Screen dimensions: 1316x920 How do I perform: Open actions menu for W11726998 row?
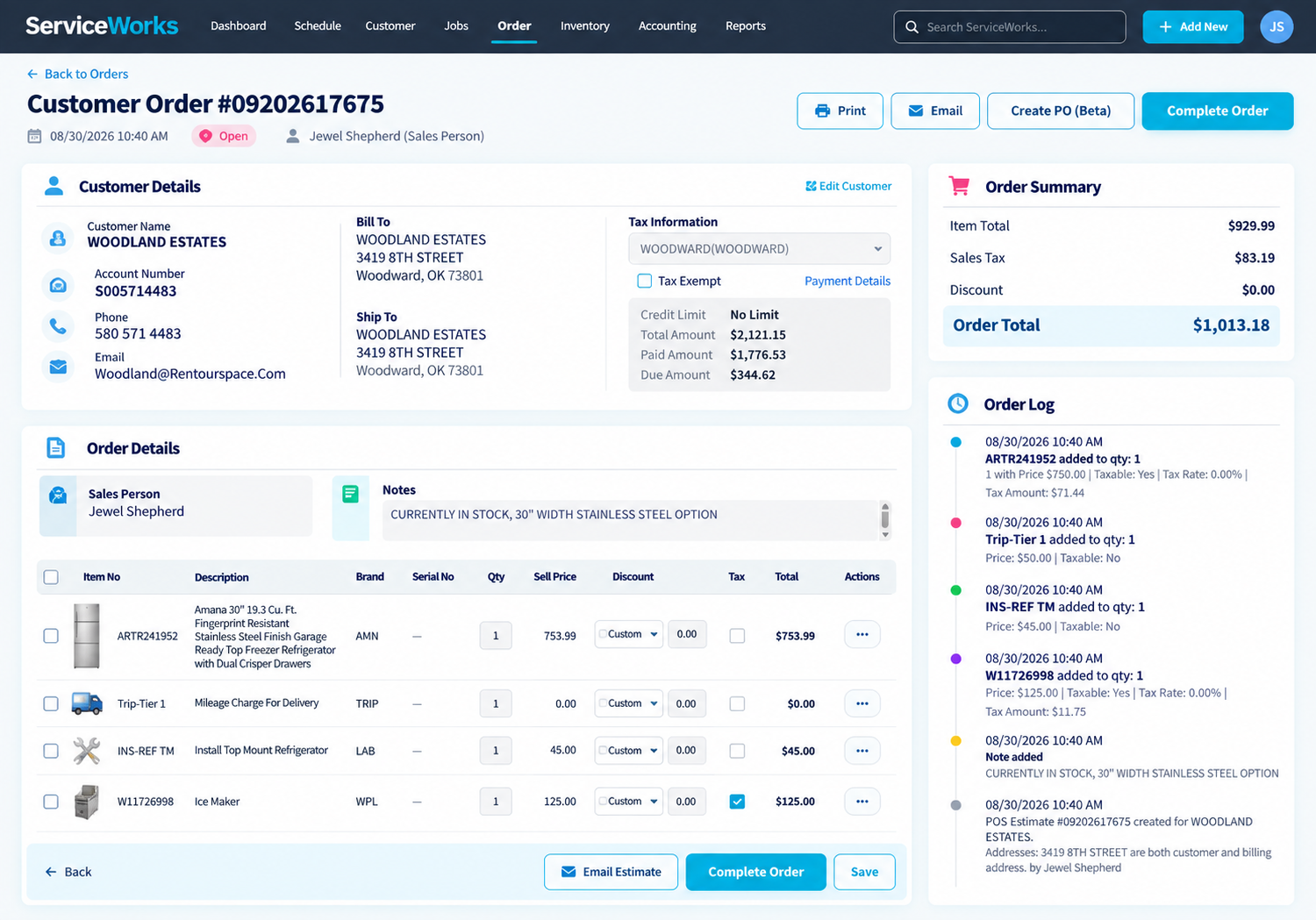(x=862, y=802)
